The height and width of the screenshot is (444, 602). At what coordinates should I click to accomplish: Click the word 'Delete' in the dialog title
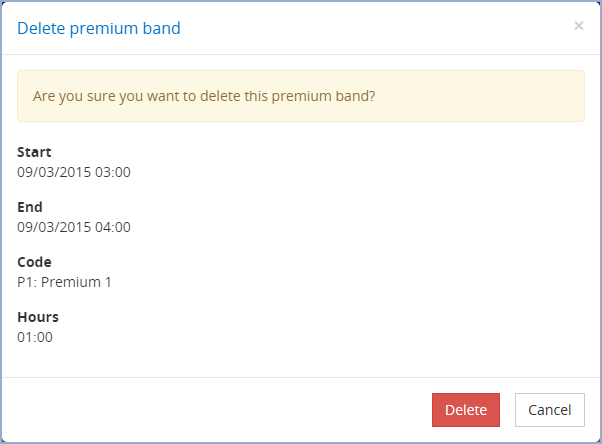point(41,28)
